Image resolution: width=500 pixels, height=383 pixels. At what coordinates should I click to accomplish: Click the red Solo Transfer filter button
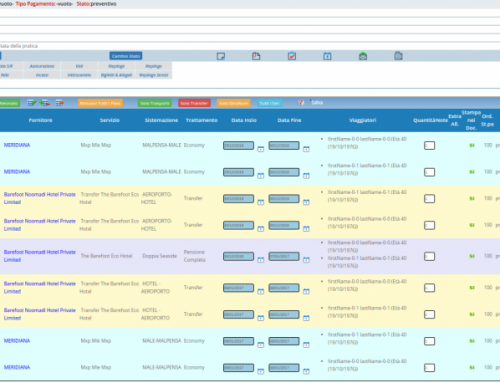click(x=194, y=103)
